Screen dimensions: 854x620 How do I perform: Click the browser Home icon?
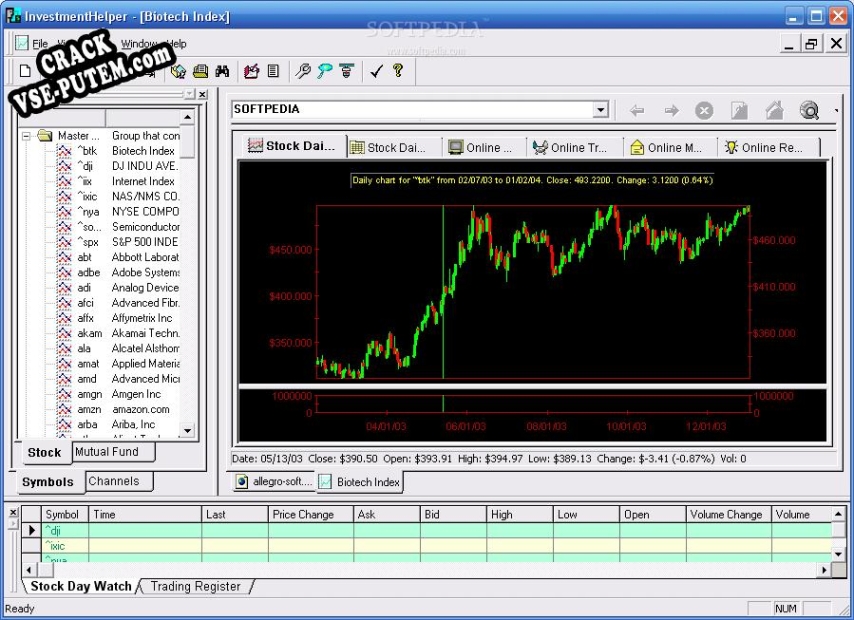(774, 111)
